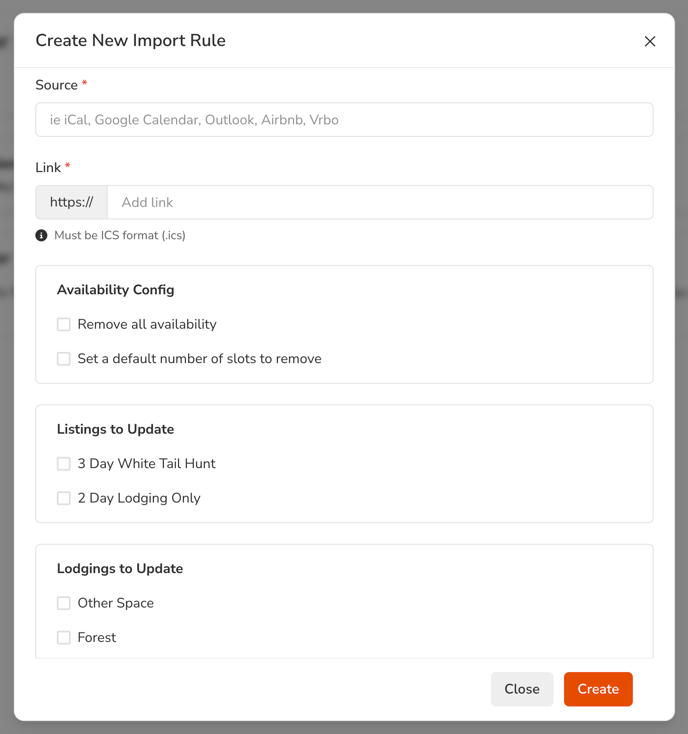
Task: Click the https:// prefix box
Action: tap(72, 202)
